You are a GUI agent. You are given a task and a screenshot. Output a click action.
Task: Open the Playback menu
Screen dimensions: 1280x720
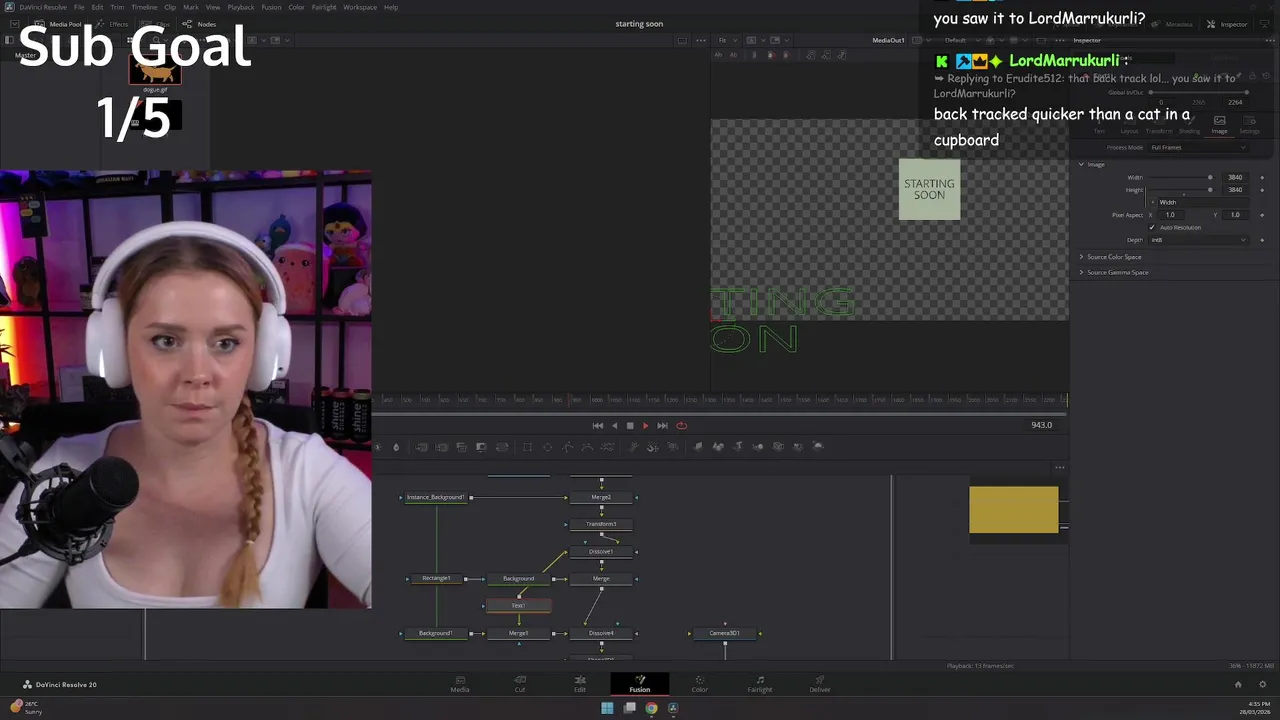[241, 7]
